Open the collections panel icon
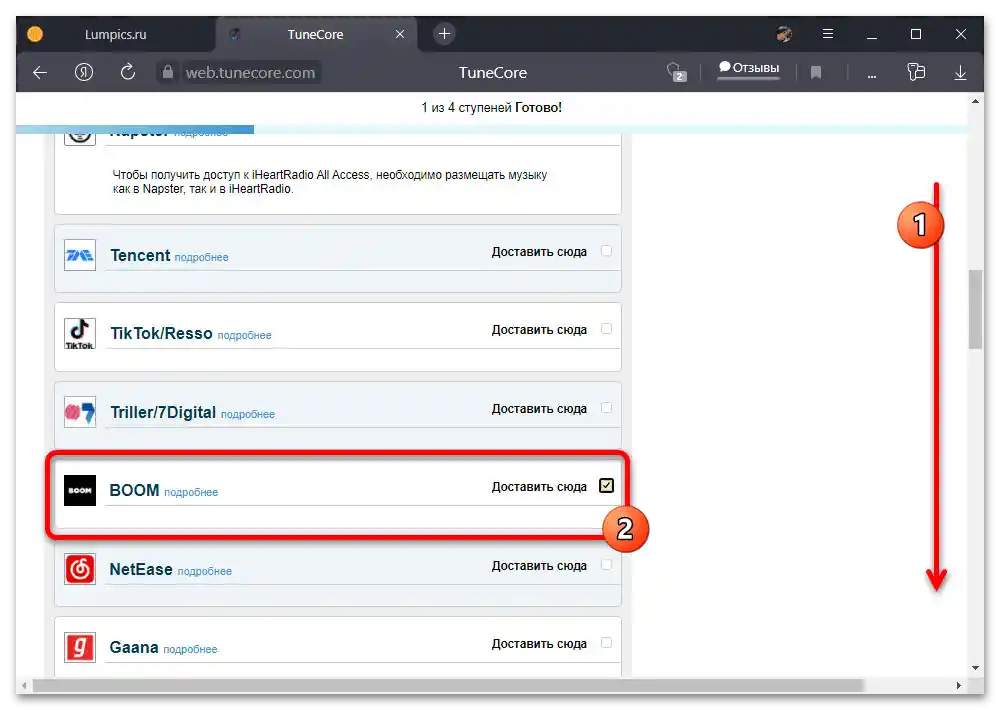Viewport: 1000px width, 710px height. tap(916, 72)
